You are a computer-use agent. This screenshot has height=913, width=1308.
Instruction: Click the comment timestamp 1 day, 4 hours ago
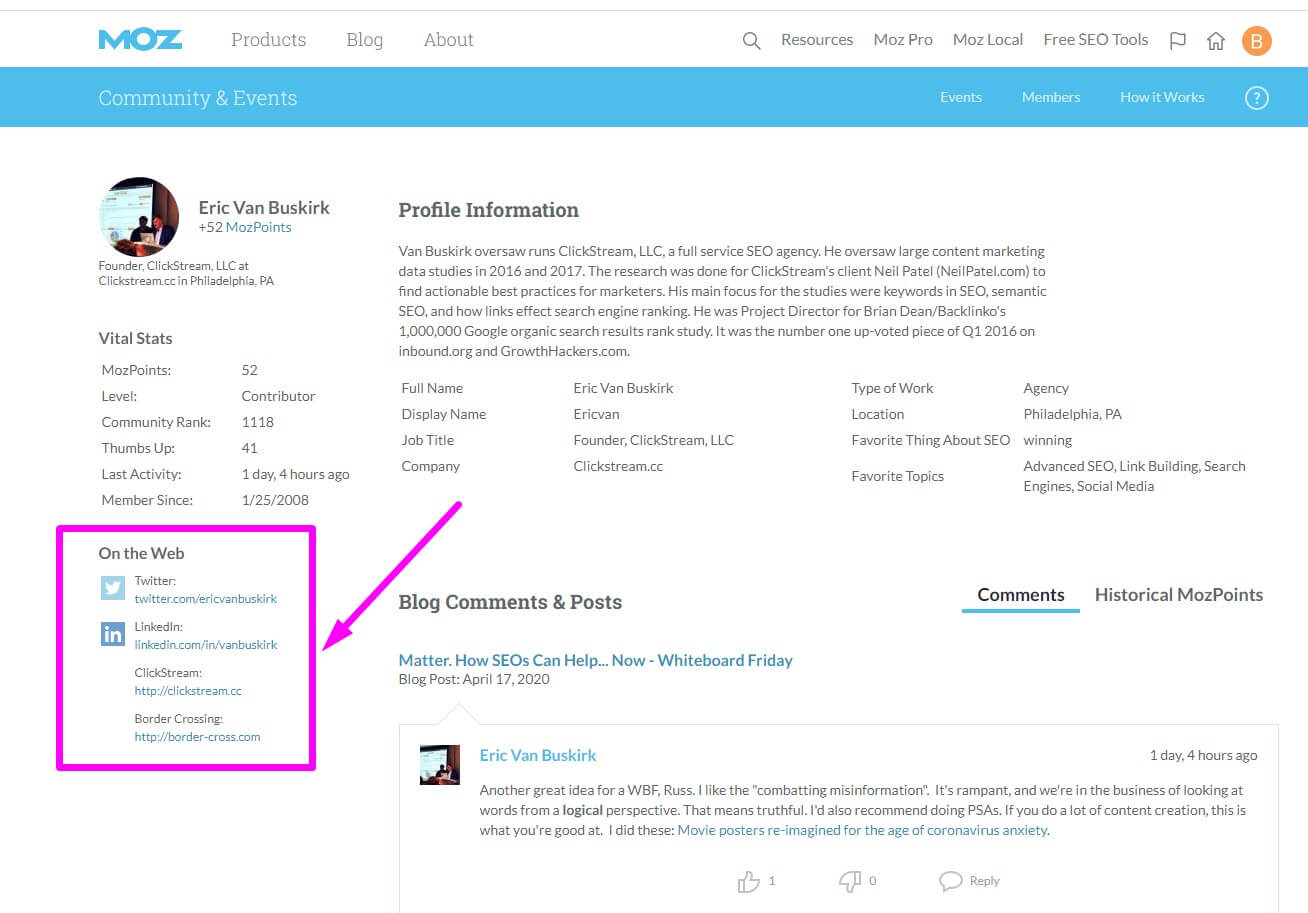pyautogui.click(x=1204, y=755)
